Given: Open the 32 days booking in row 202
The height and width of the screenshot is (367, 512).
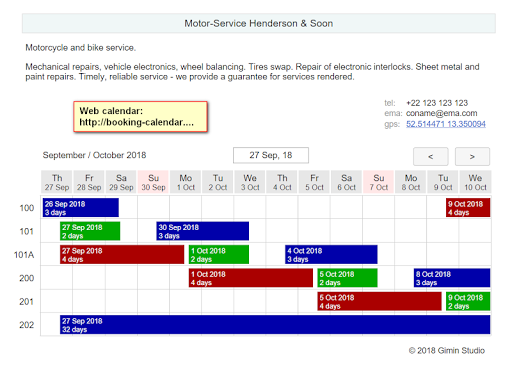Looking at the screenshot, I should (275, 325).
